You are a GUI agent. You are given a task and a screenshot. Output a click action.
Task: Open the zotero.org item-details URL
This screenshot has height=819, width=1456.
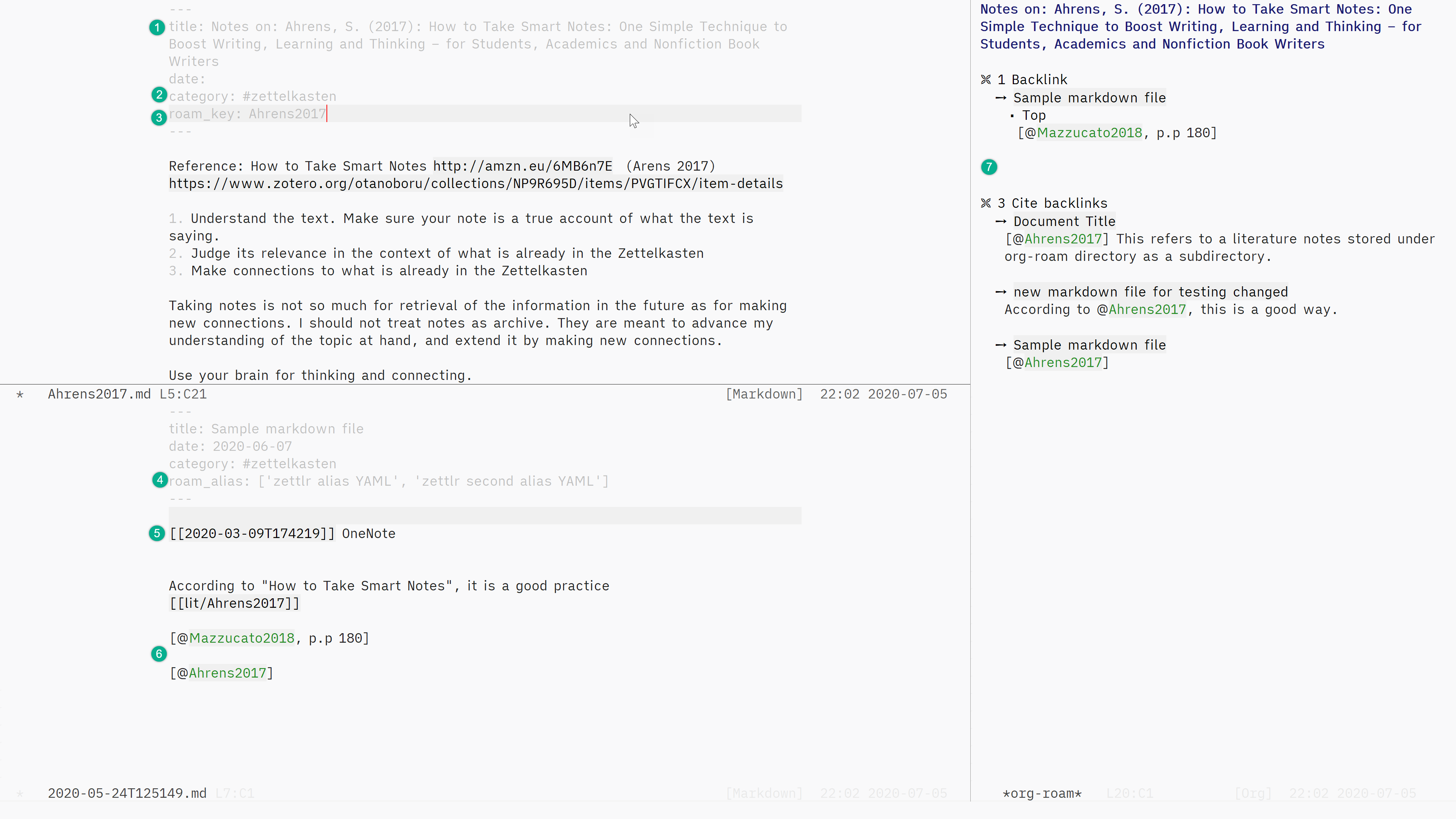pyautogui.click(x=475, y=184)
